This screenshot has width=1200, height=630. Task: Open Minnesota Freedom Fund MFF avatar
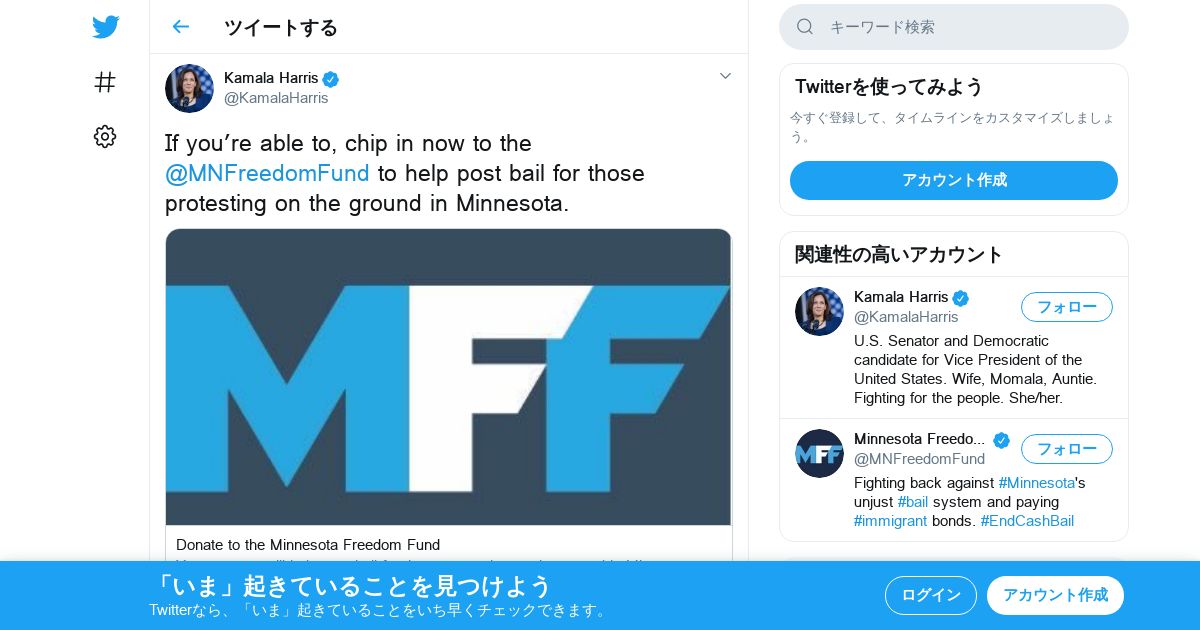tap(819, 454)
